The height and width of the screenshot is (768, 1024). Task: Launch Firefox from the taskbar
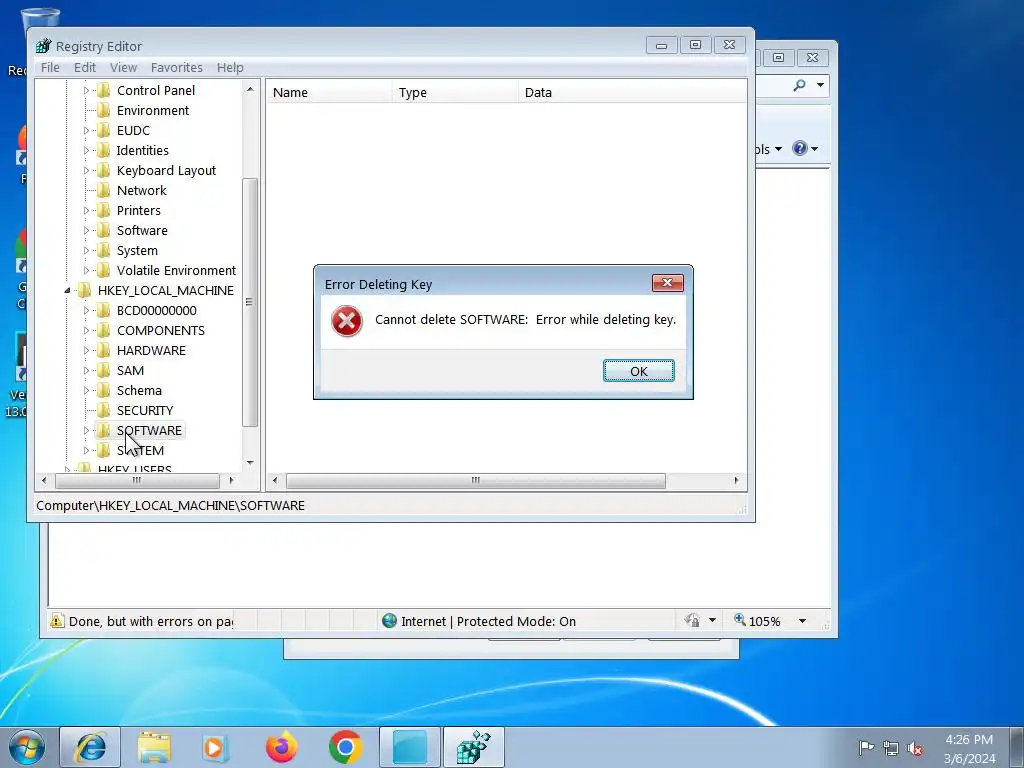coord(281,747)
